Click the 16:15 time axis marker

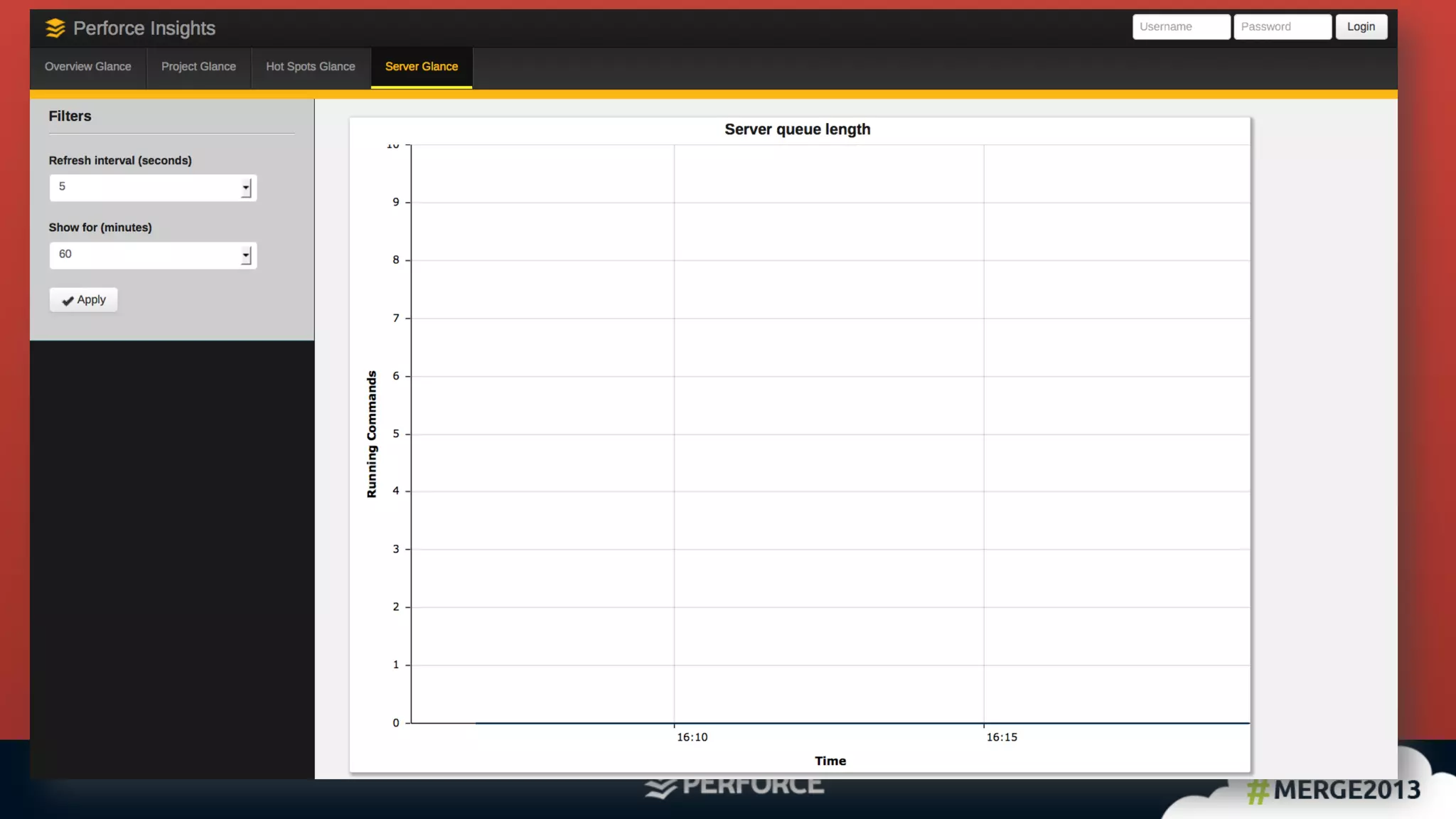click(x=1001, y=737)
